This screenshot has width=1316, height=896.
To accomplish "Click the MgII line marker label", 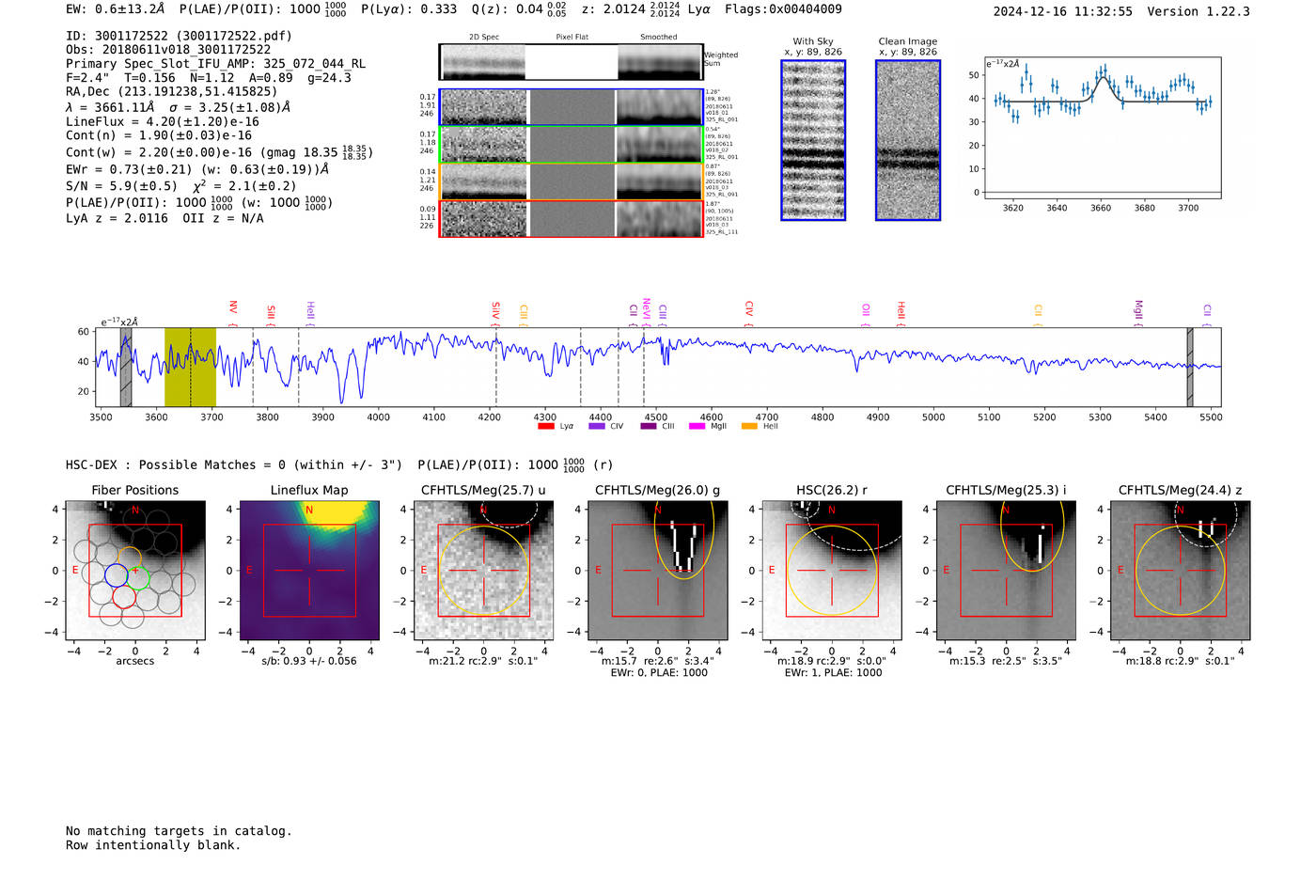I will pyautogui.click(x=1138, y=309).
